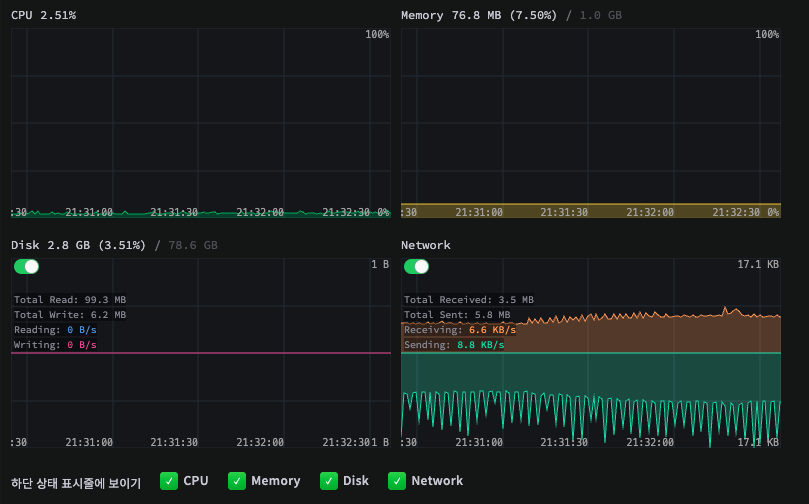Click the Receiving: 6.6 KB/s value
This screenshot has height=504, width=809.
492,330
